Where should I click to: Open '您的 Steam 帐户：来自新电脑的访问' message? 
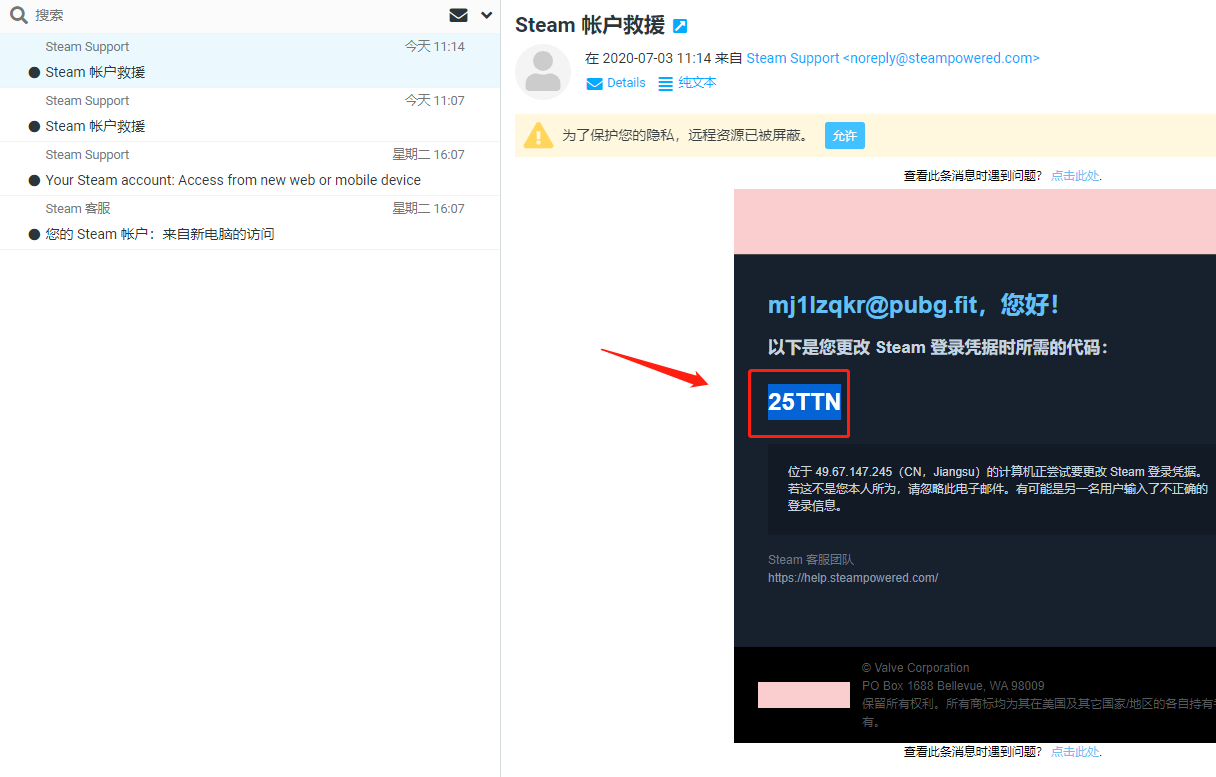[250, 222]
